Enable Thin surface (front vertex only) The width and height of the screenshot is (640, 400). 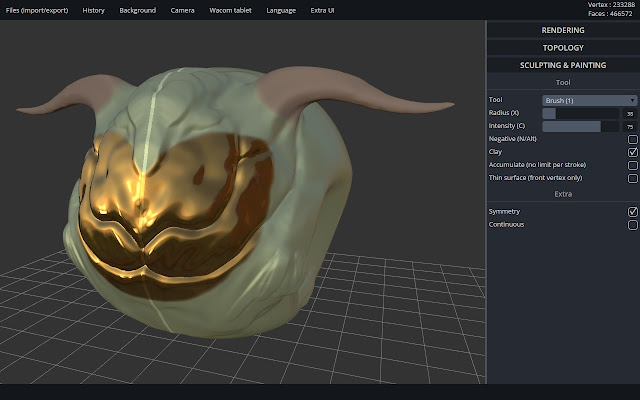632,178
